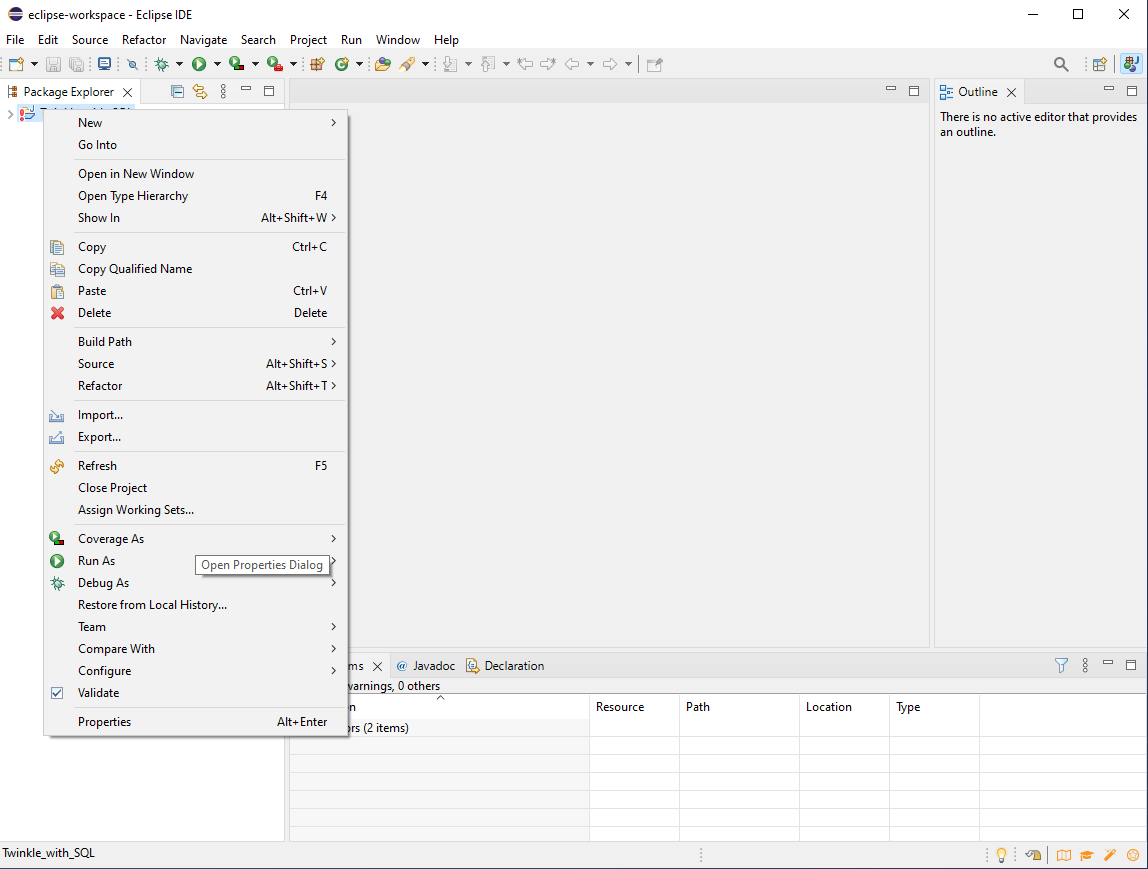Click the New wizard toolbar icon
Screen dimensions: 1148x869
(16, 64)
